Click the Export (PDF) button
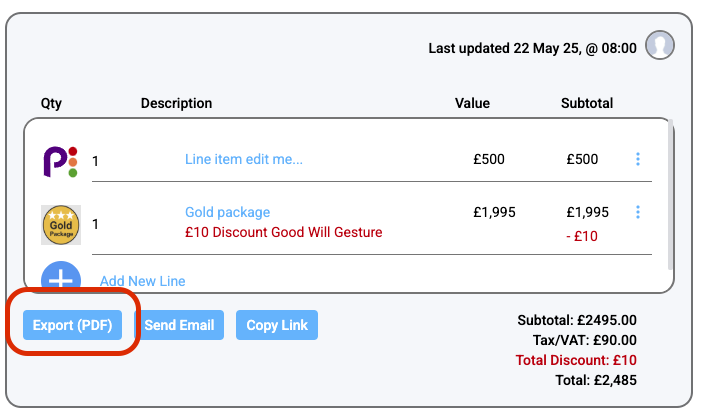707x419 pixels. [x=72, y=325]
